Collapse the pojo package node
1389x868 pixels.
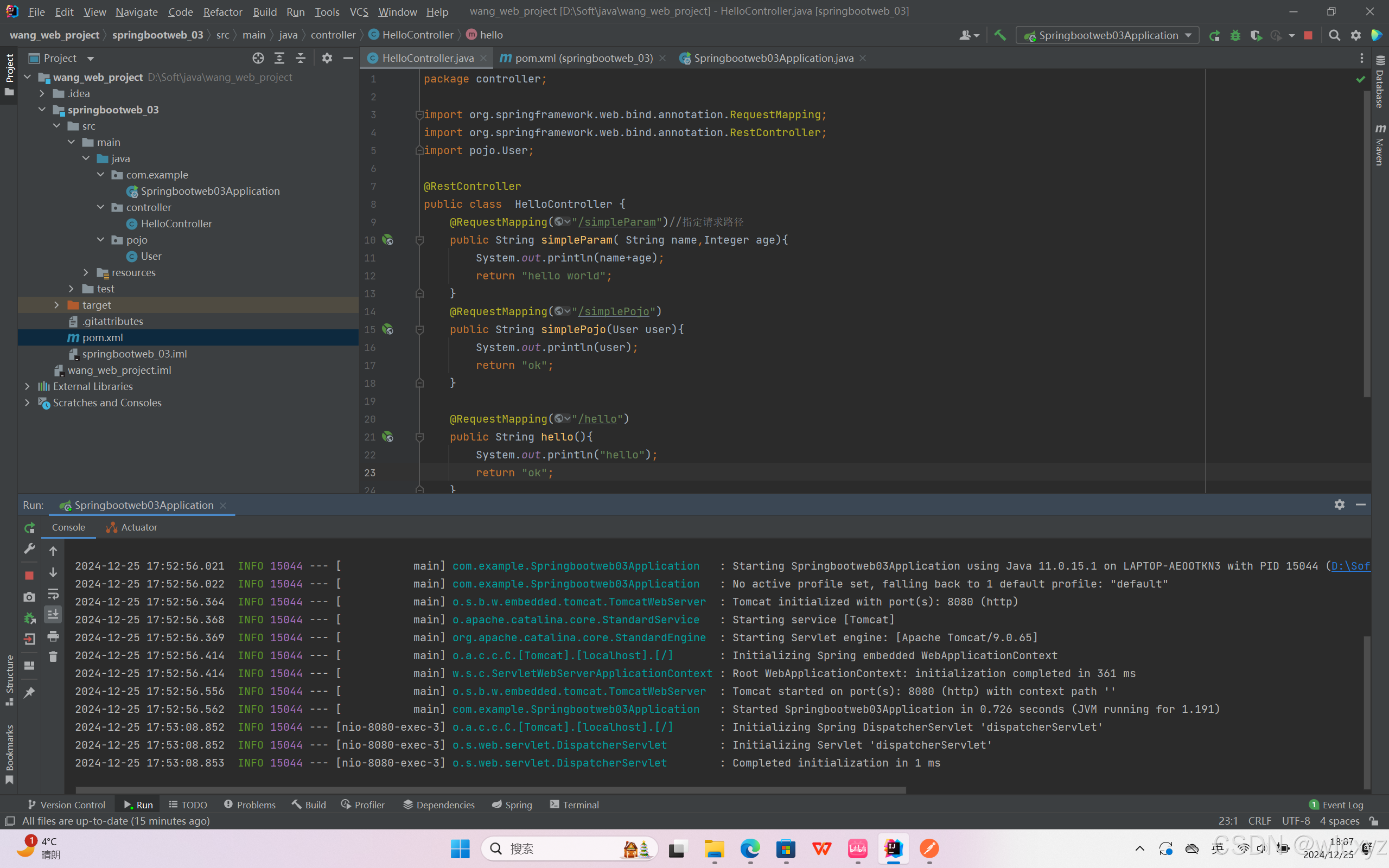(100, 240)
